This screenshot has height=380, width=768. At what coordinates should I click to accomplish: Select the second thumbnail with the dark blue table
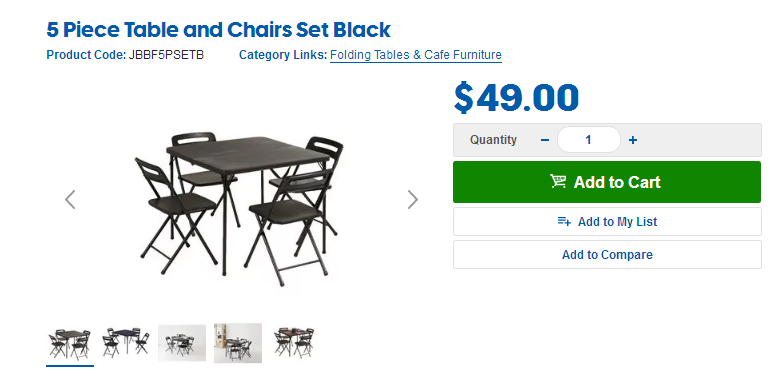pos(126,343)
